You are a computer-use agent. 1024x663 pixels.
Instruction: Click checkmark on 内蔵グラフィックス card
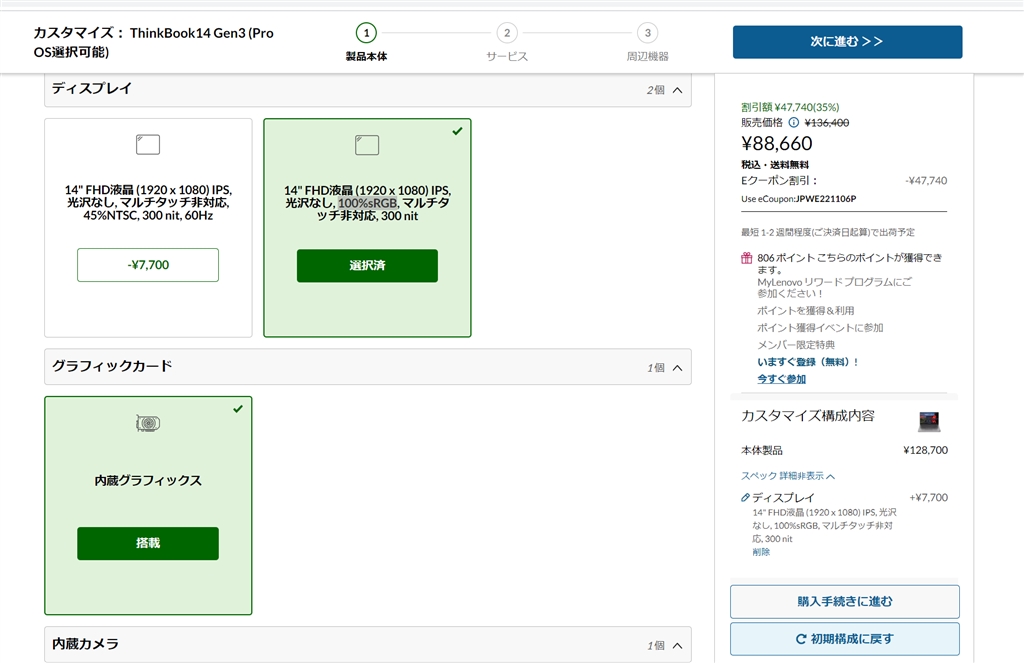[238, 409]
